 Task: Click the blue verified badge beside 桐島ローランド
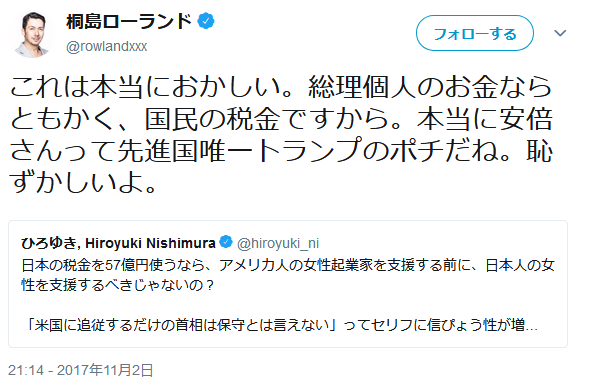(206, 21)
